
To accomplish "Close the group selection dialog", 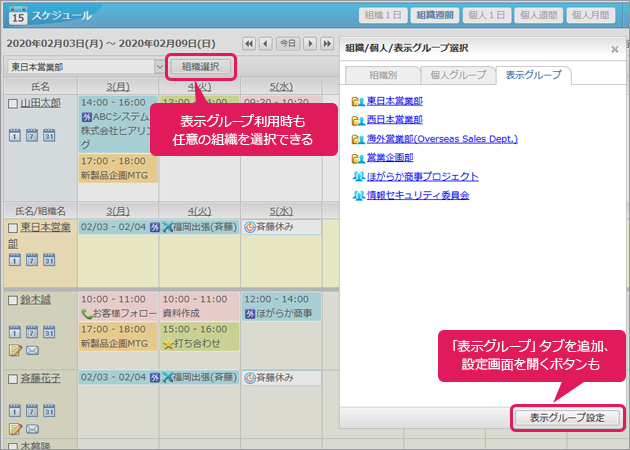I will coord(614,48).
